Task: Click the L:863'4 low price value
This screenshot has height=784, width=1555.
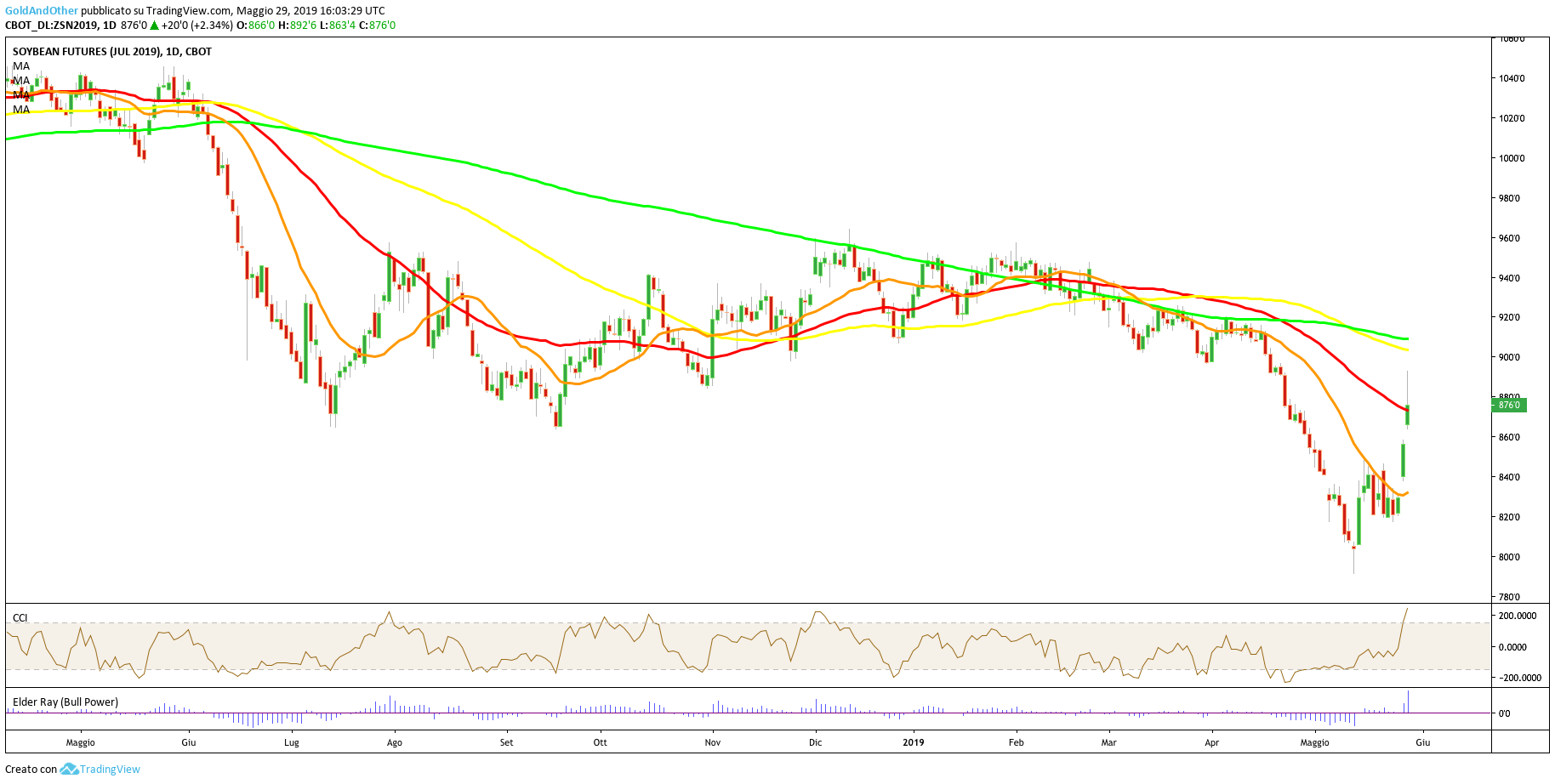Action: tap(338, 26)
